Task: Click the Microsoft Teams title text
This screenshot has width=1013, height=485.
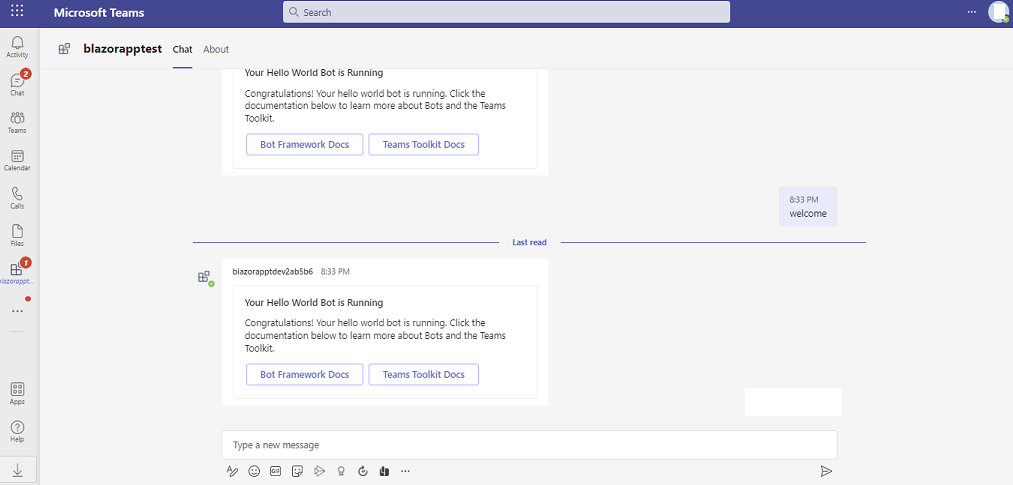Action: click(x=99, y=12)
